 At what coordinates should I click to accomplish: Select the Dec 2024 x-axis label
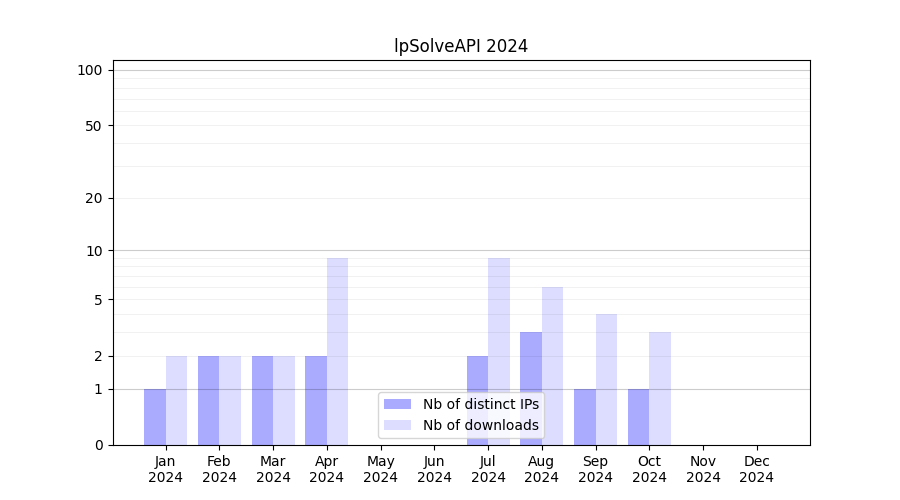[x=756, y=469]
